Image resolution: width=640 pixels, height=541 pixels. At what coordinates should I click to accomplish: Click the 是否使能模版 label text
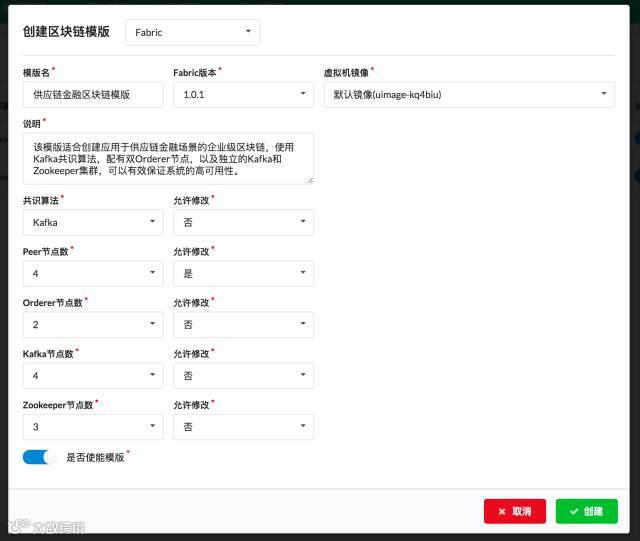point(95,457)
